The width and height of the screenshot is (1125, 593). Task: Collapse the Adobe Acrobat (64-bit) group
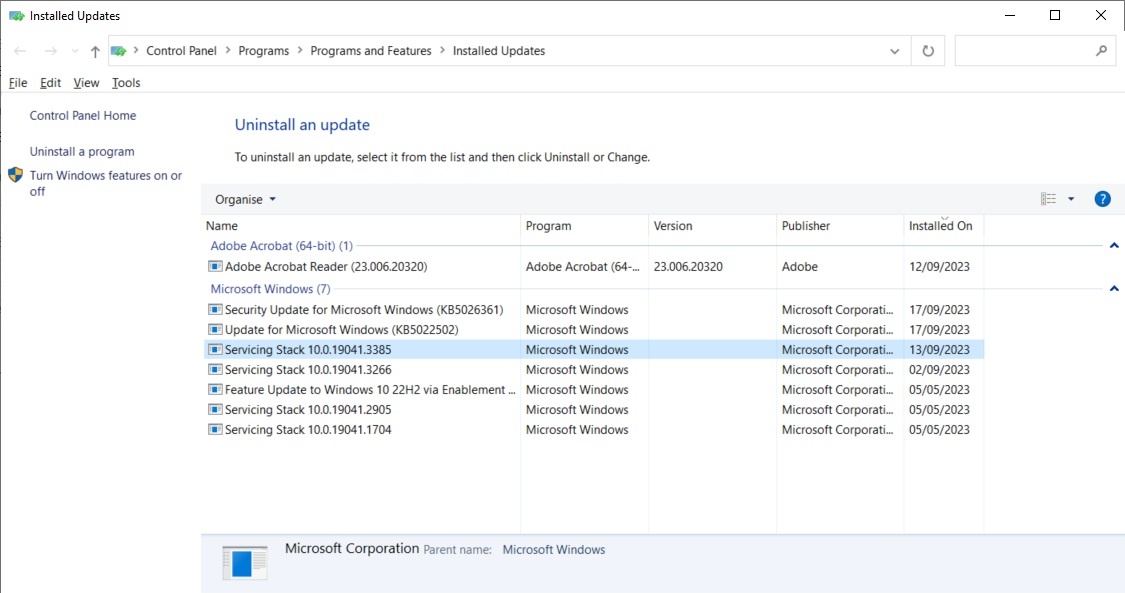coord(1114,246)
